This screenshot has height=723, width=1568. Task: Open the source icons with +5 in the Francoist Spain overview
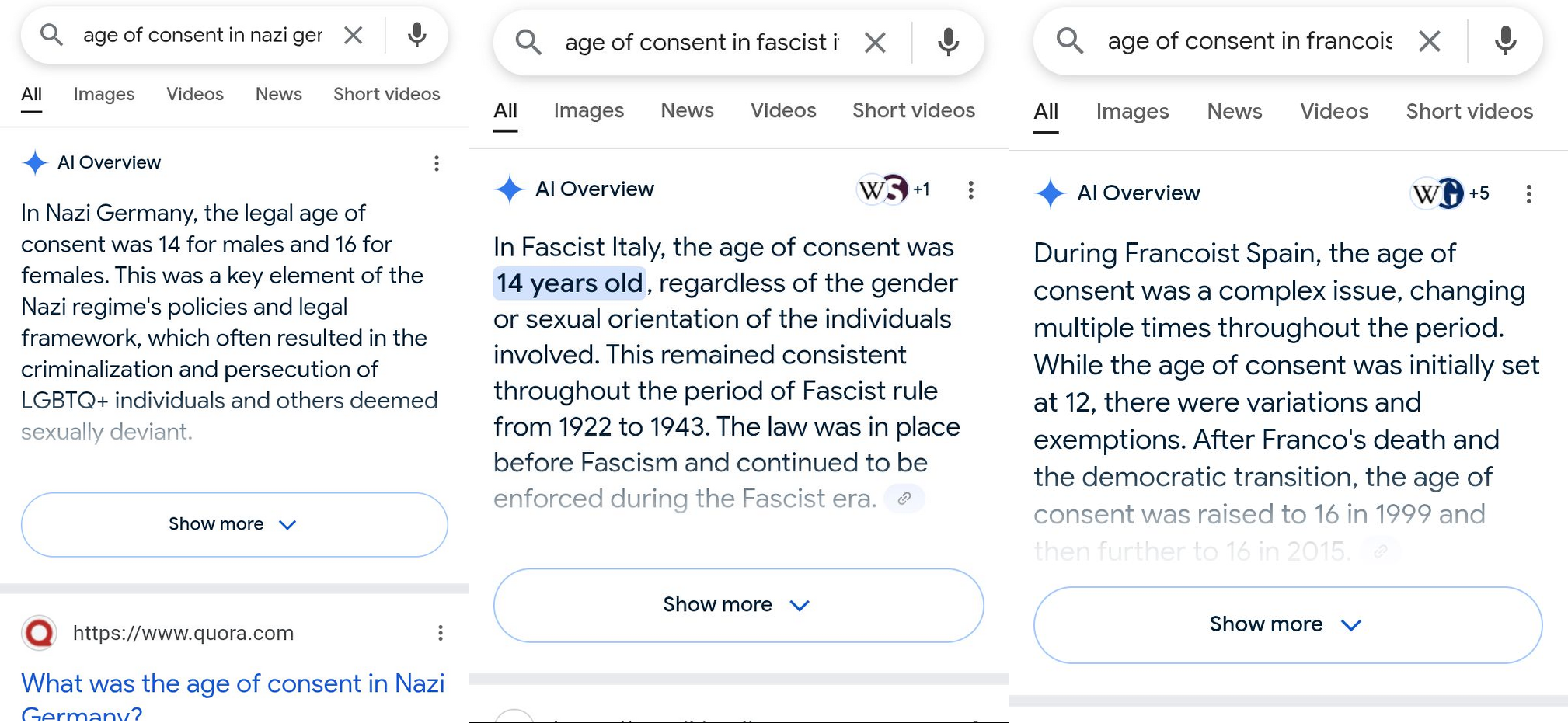(1450, 193)
